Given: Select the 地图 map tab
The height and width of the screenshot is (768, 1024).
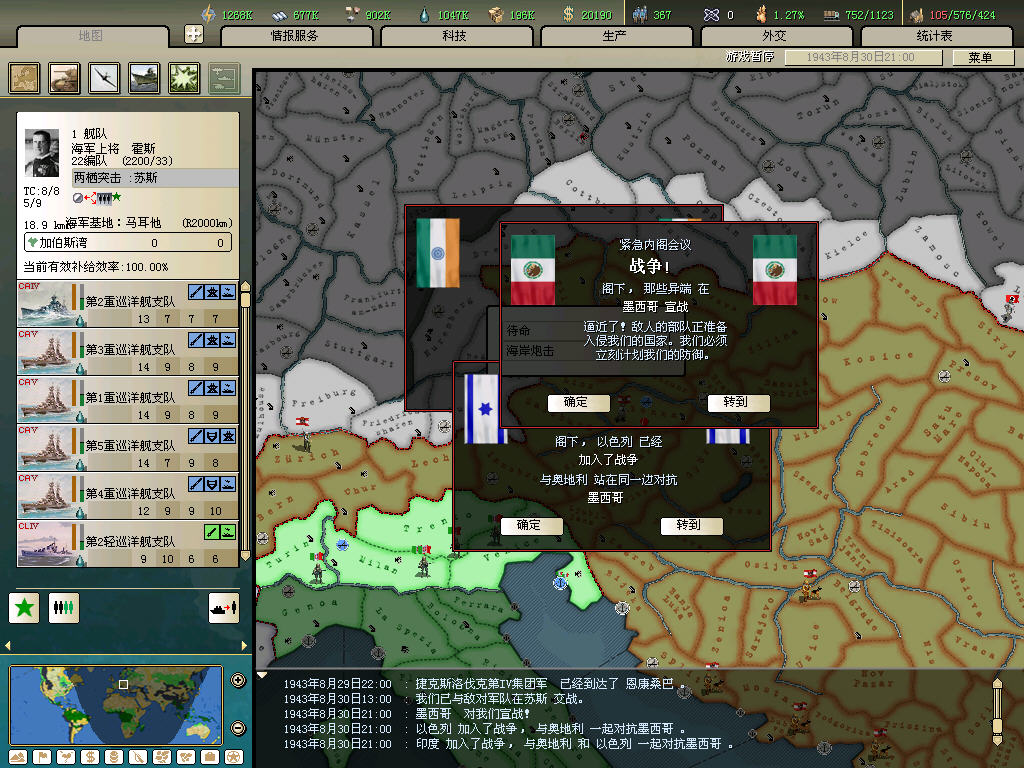Looking at the screenshot, I should (91, 36).
